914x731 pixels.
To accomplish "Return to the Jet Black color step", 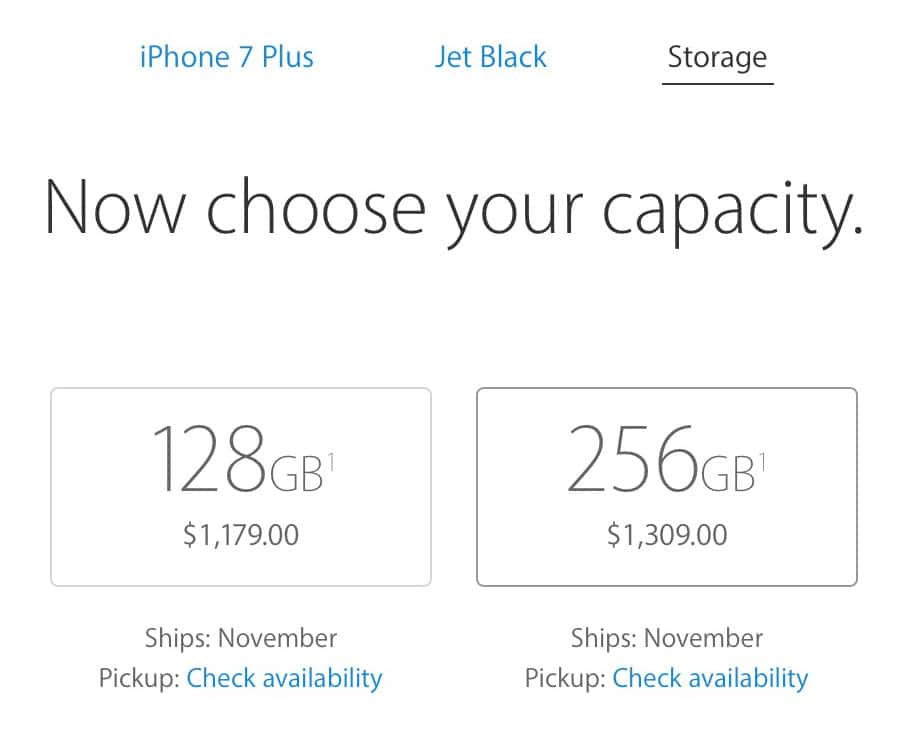I will pyautogui.click(x=490, y=56).
